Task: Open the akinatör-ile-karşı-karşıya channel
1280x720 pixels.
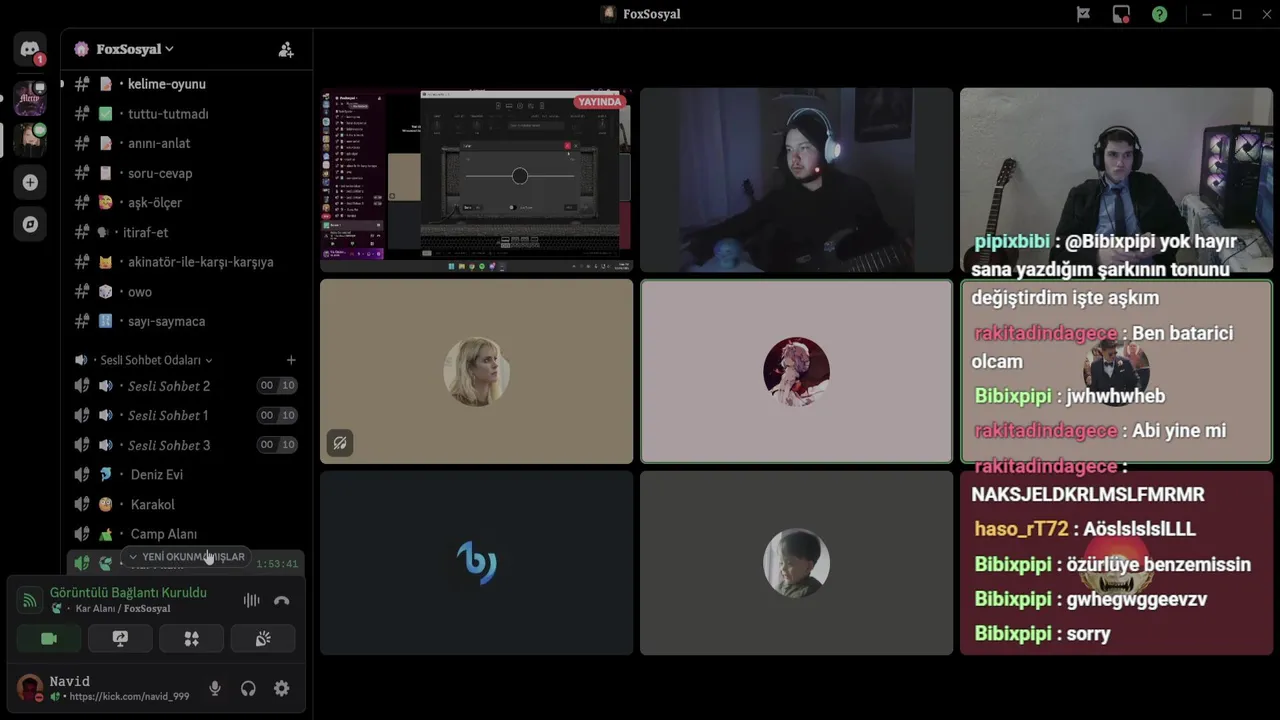Action: click(x=186, y=262)
